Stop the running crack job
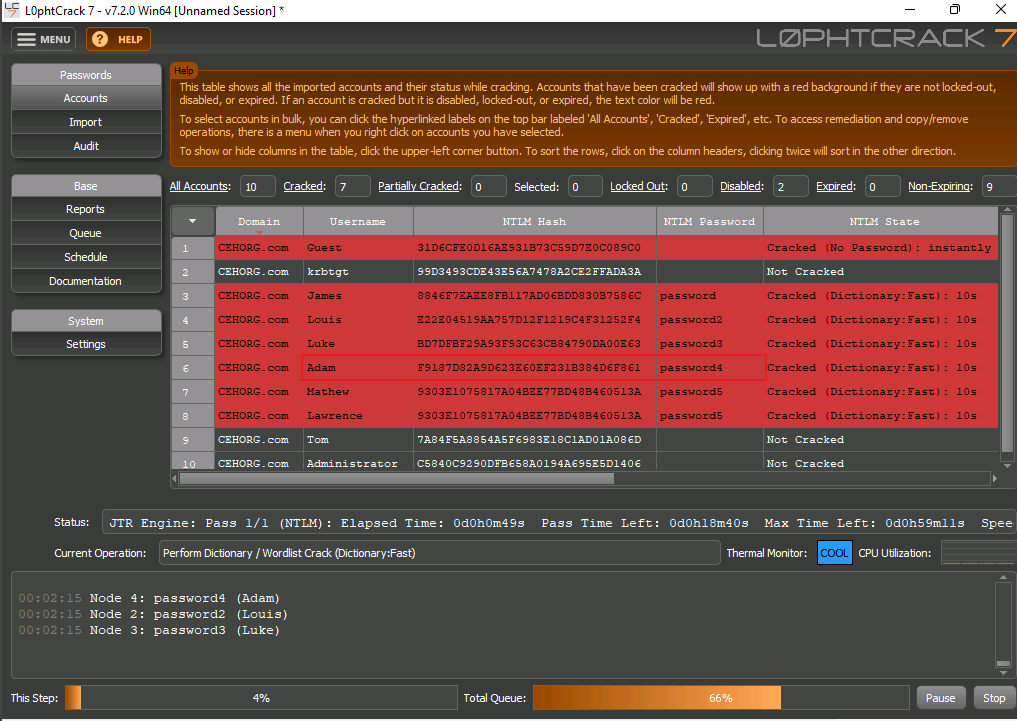Viewport: 1017px width, 721px height. click(x=993, y=698)
